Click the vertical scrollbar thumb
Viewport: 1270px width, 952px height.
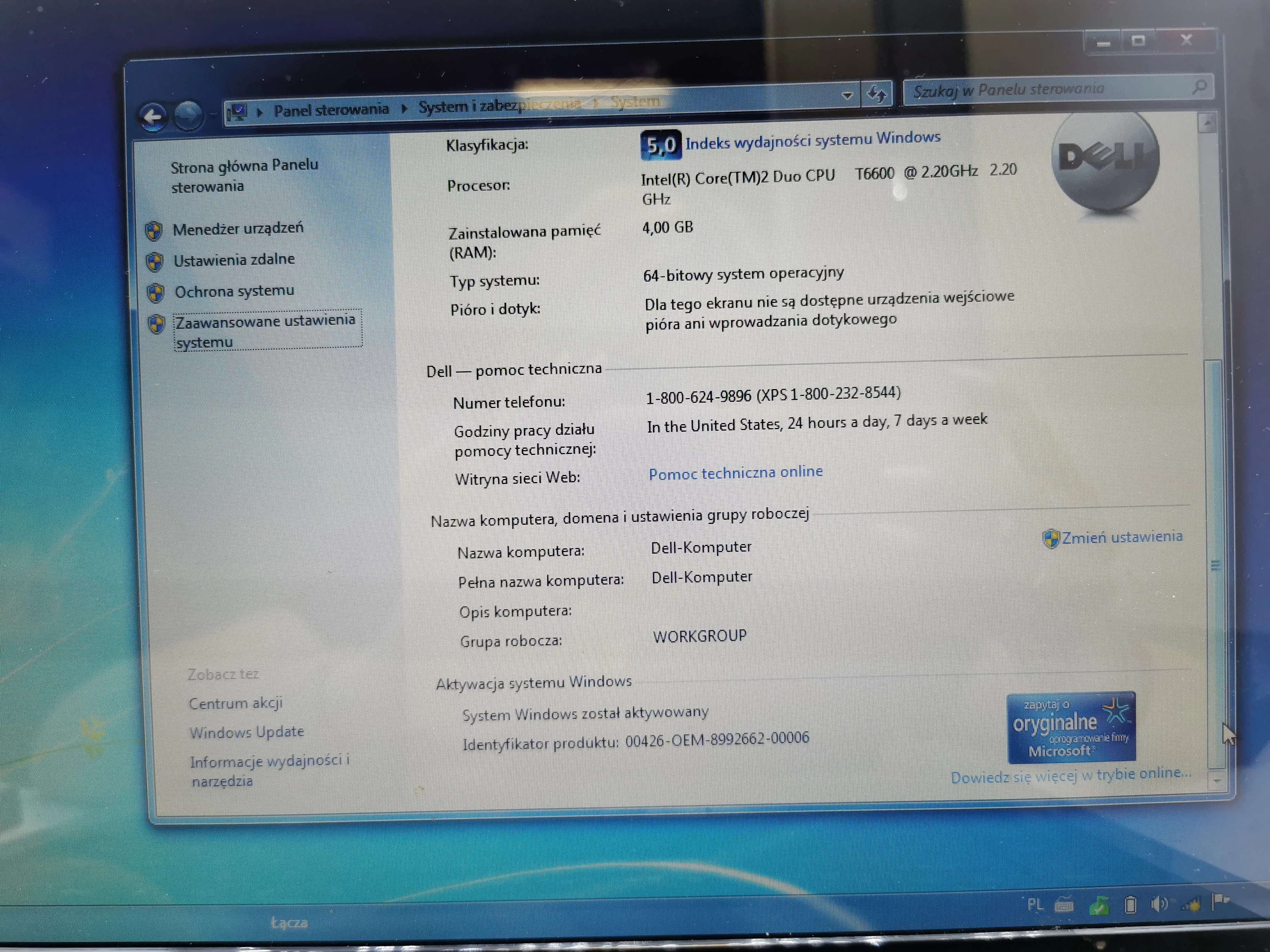(x=1215, y=565)
